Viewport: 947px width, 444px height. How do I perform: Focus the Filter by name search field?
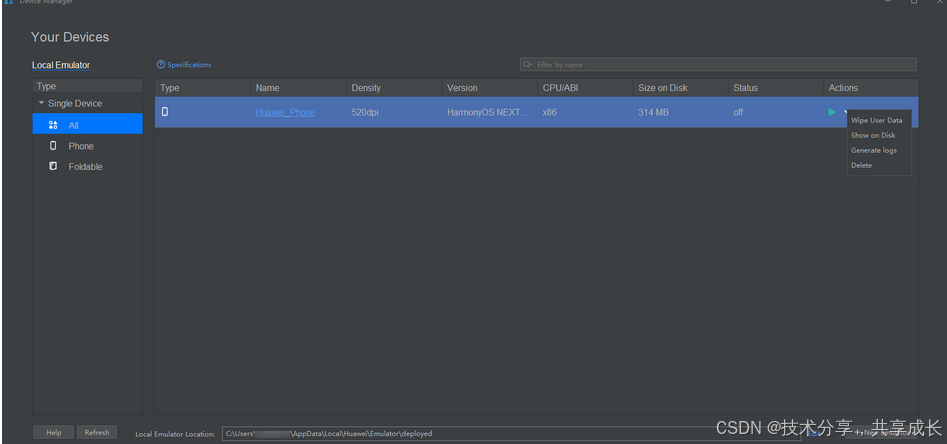pyautogui.click(x=718, y=65)
